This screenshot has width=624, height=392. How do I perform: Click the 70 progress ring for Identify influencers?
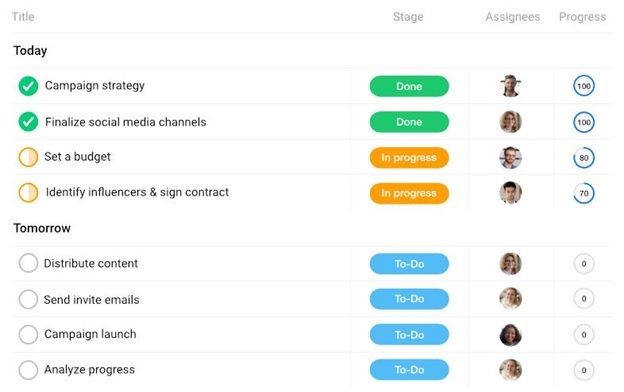584,193
